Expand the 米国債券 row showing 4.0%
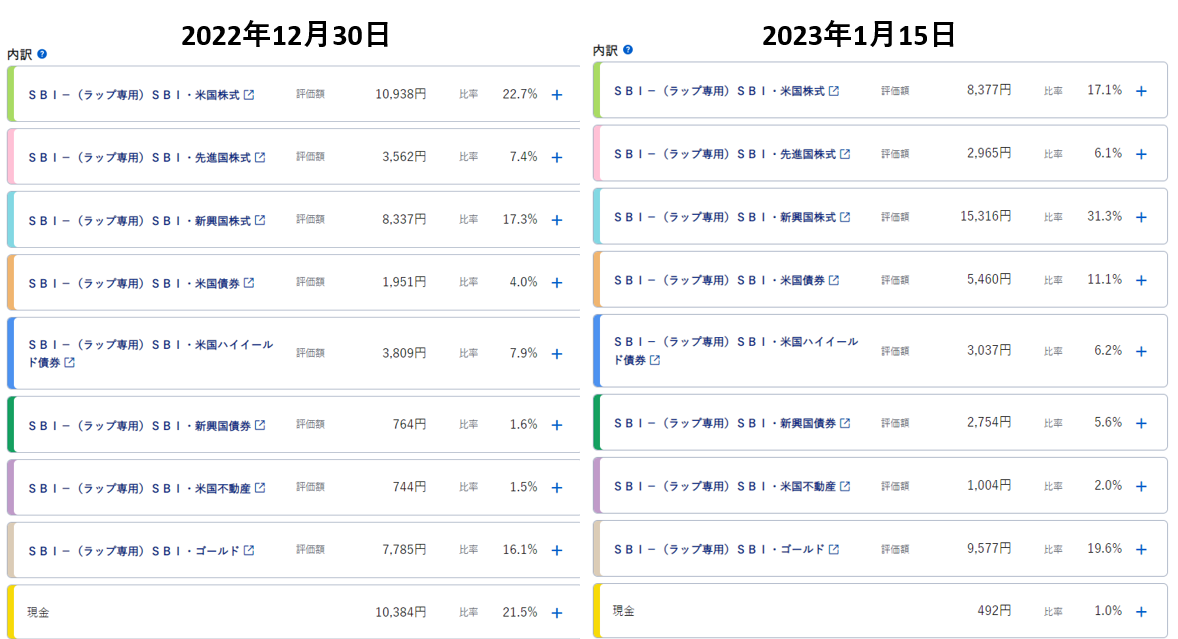This screenshot has height=639, width=1178. coord(557,283)
